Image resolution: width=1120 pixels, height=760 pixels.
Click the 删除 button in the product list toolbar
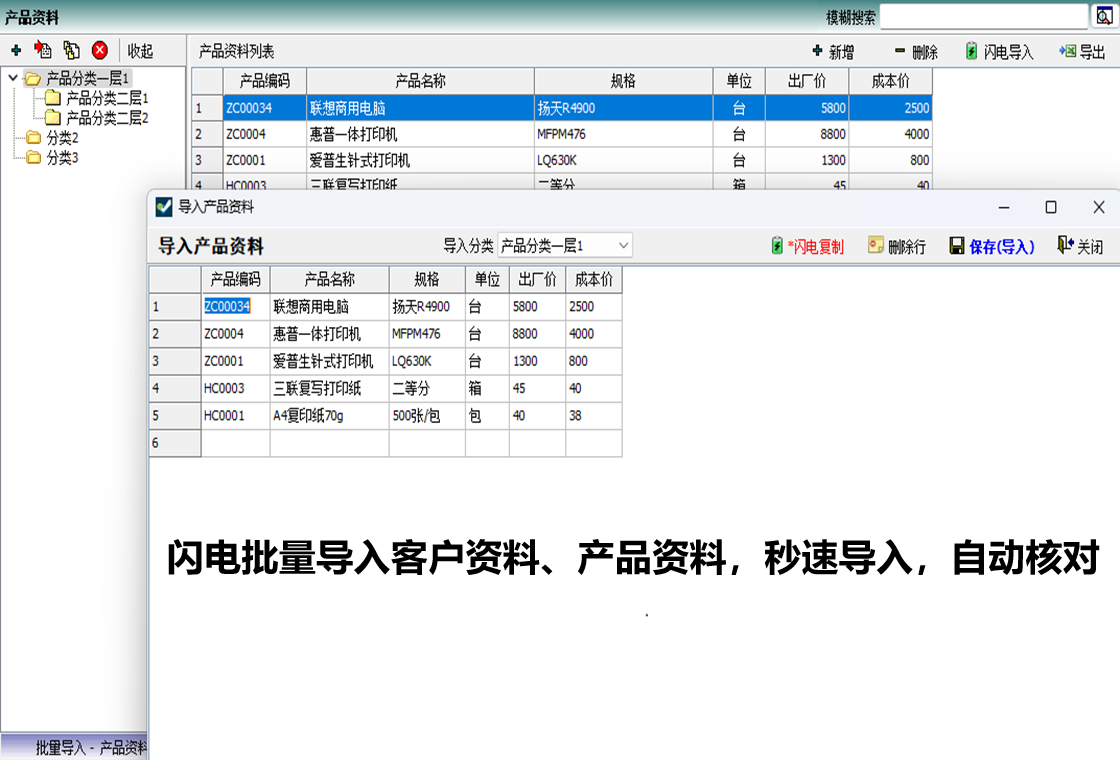coord(916,52)
